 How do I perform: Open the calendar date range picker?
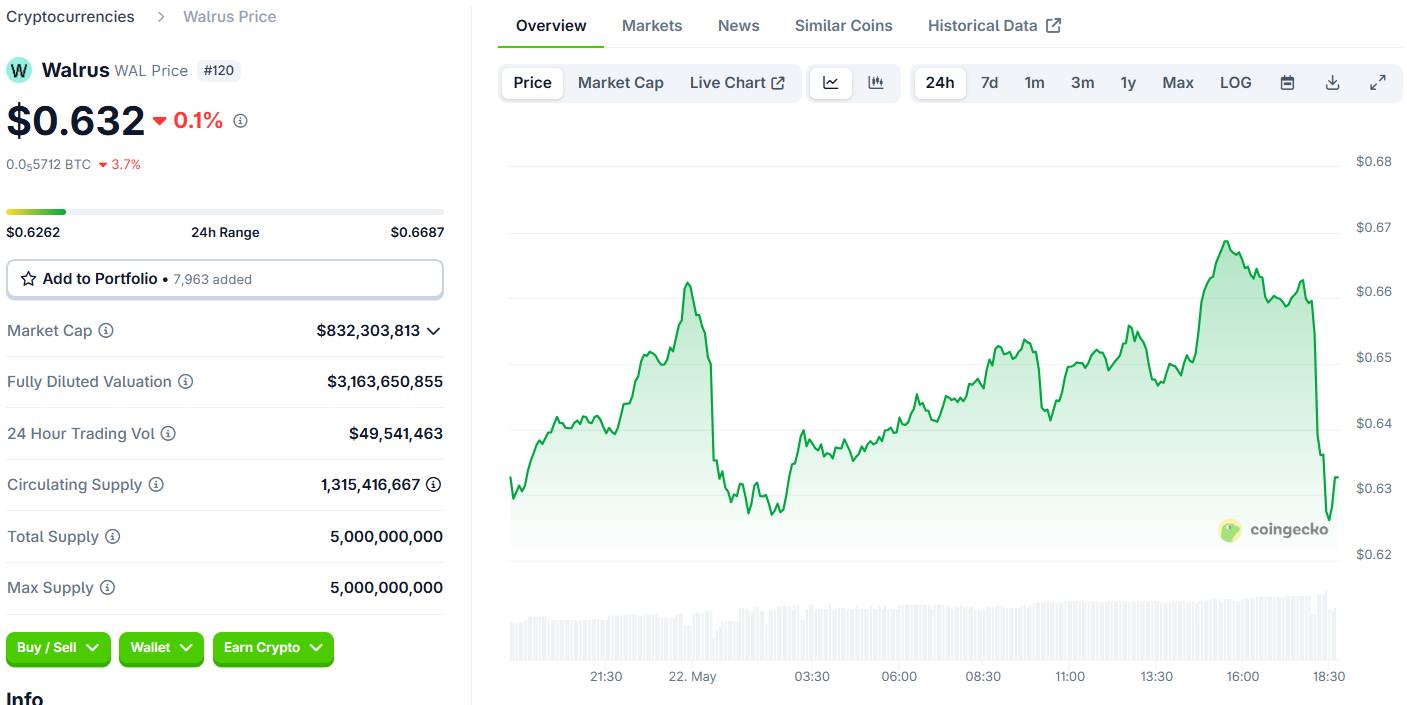[x=1288, y=83]
